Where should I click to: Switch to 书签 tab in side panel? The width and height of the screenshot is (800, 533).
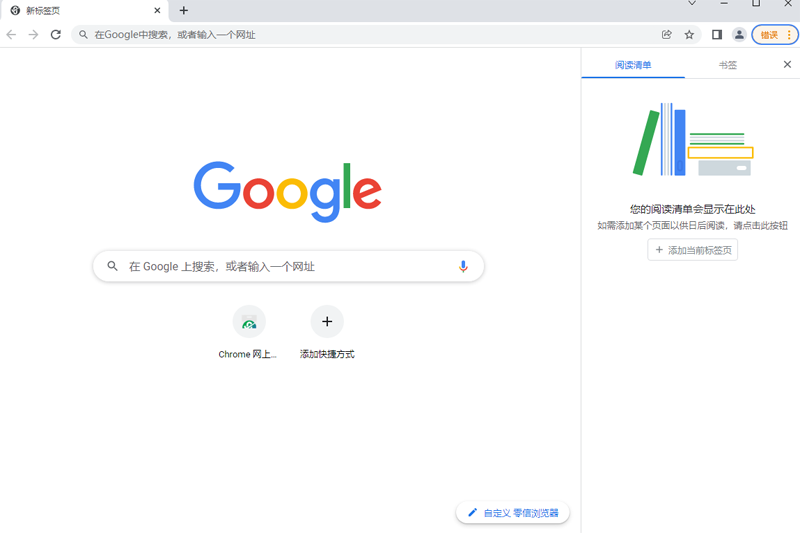[x=728, y=65]
